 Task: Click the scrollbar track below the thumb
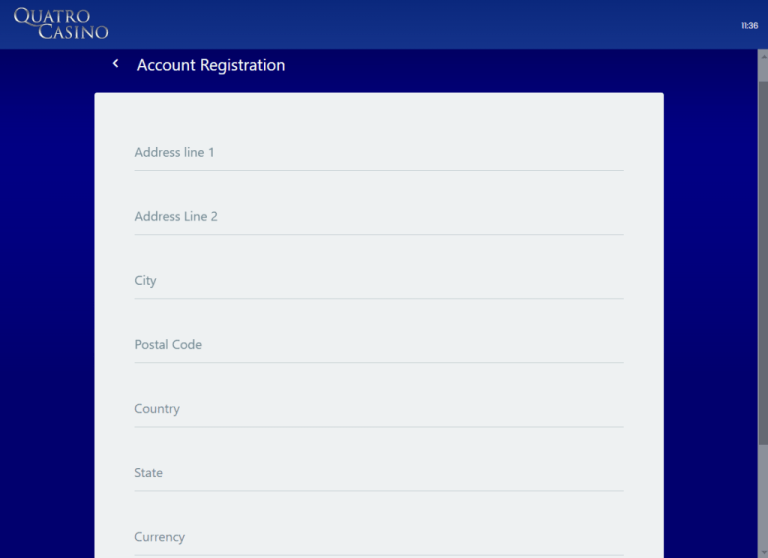(x=762, y=500)
